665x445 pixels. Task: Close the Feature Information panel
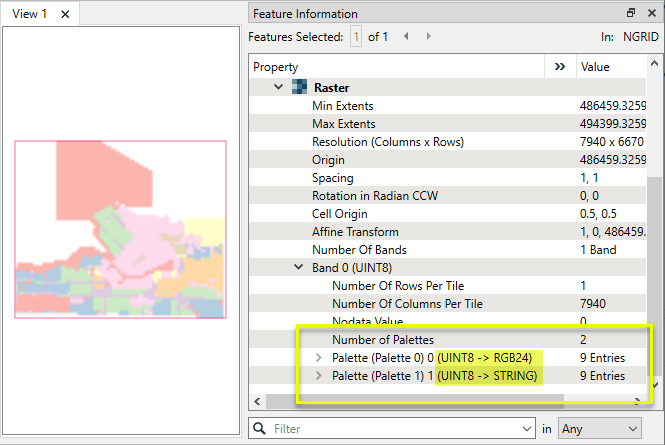tap(651, 13)
